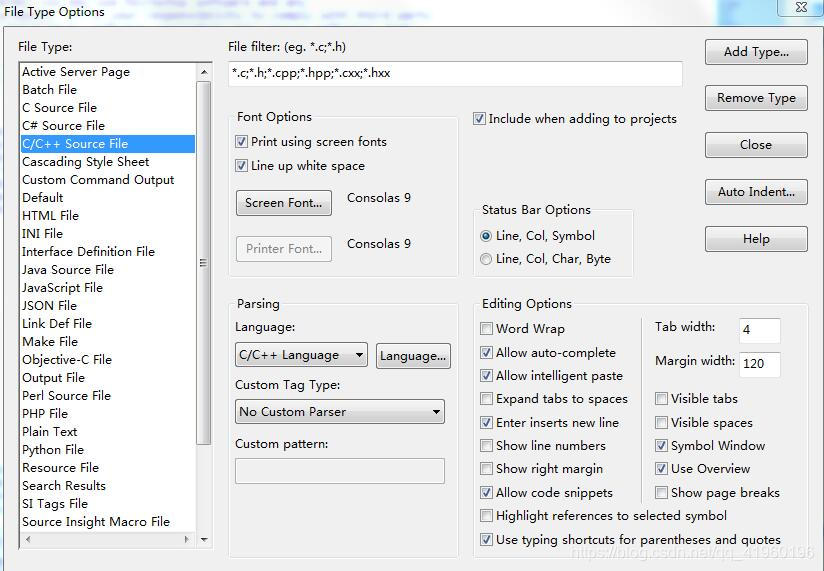Focus the Tab width input box
The image size is (824, 571).
pyautogui.click(x=759, y=330)
